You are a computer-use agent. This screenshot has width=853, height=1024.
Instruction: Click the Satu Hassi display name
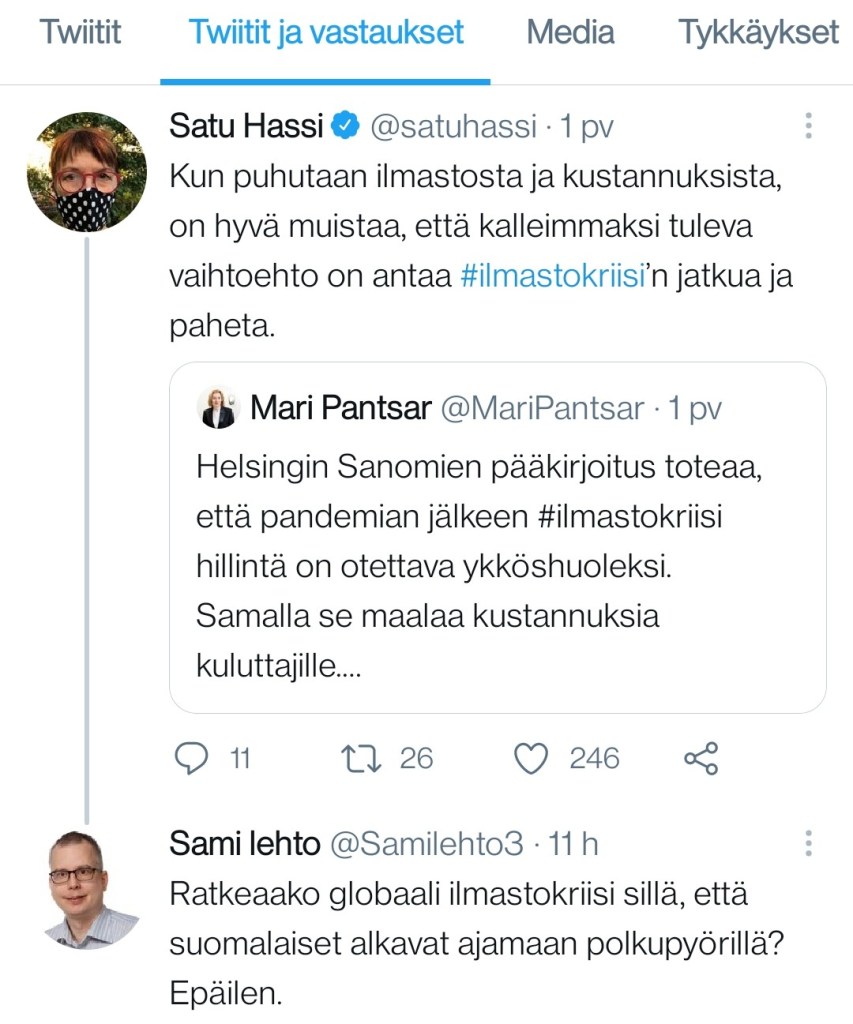pyautogui.click(x=247, y=127)
